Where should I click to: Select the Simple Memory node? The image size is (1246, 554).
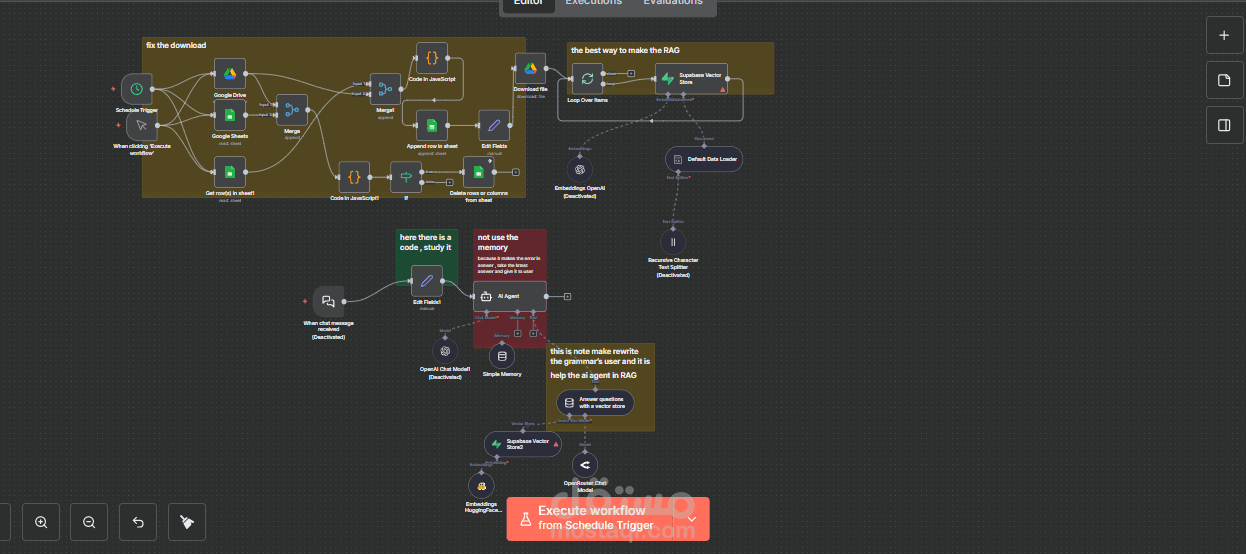(502, 355)
